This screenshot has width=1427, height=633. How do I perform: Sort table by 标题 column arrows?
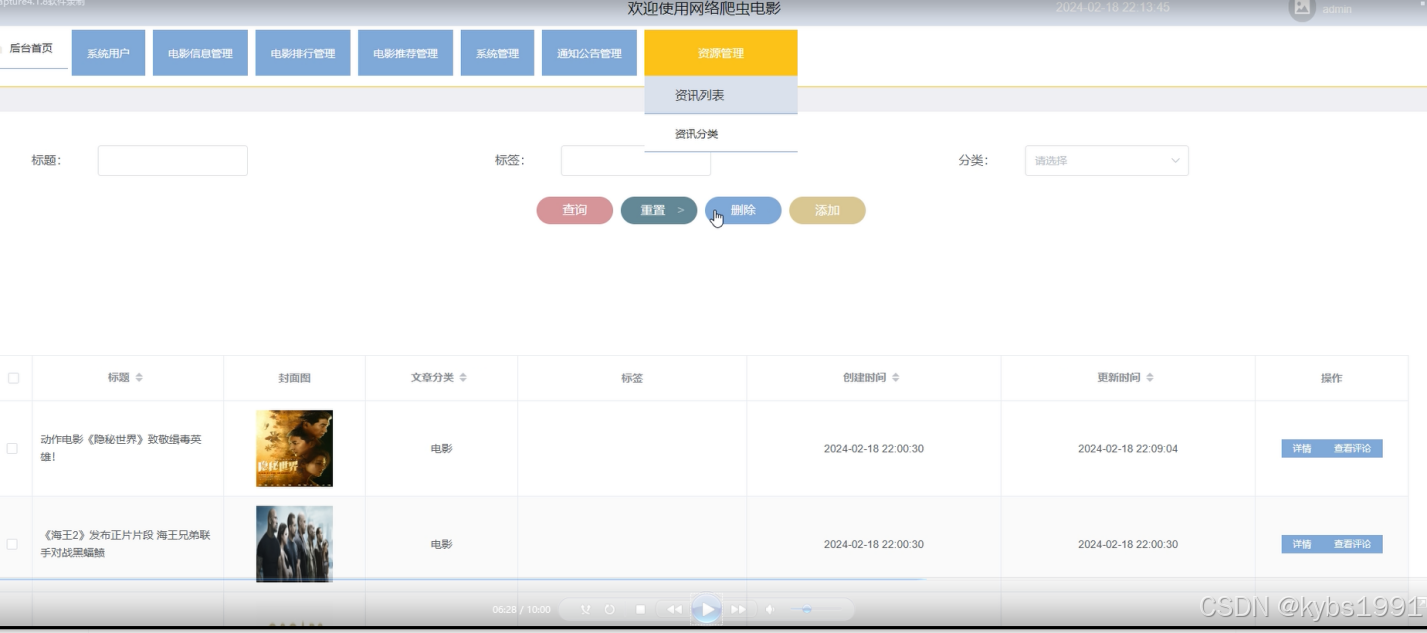(x=139, y=378)
